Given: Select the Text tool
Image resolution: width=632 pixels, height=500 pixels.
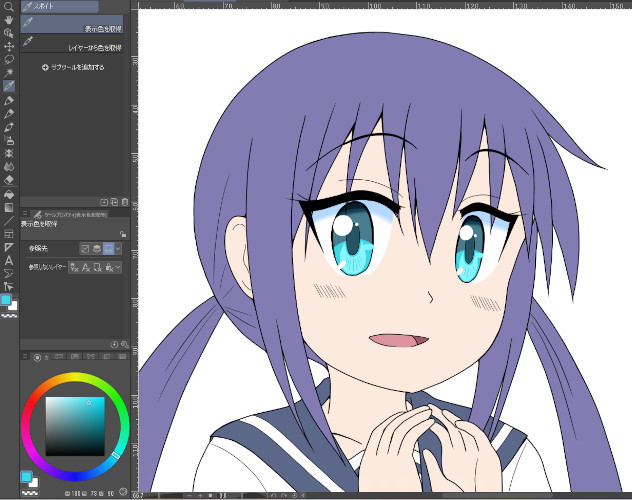Looking at the screenshot, I should [x=8, y=261].
